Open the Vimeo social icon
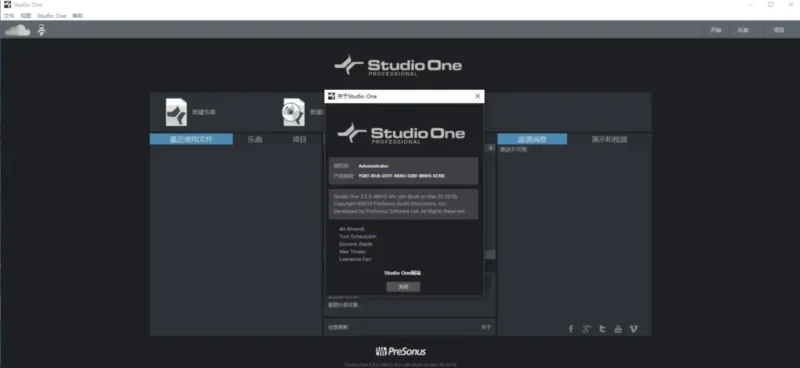Screen dimensions: 800x368 click(x=634, y=329)
